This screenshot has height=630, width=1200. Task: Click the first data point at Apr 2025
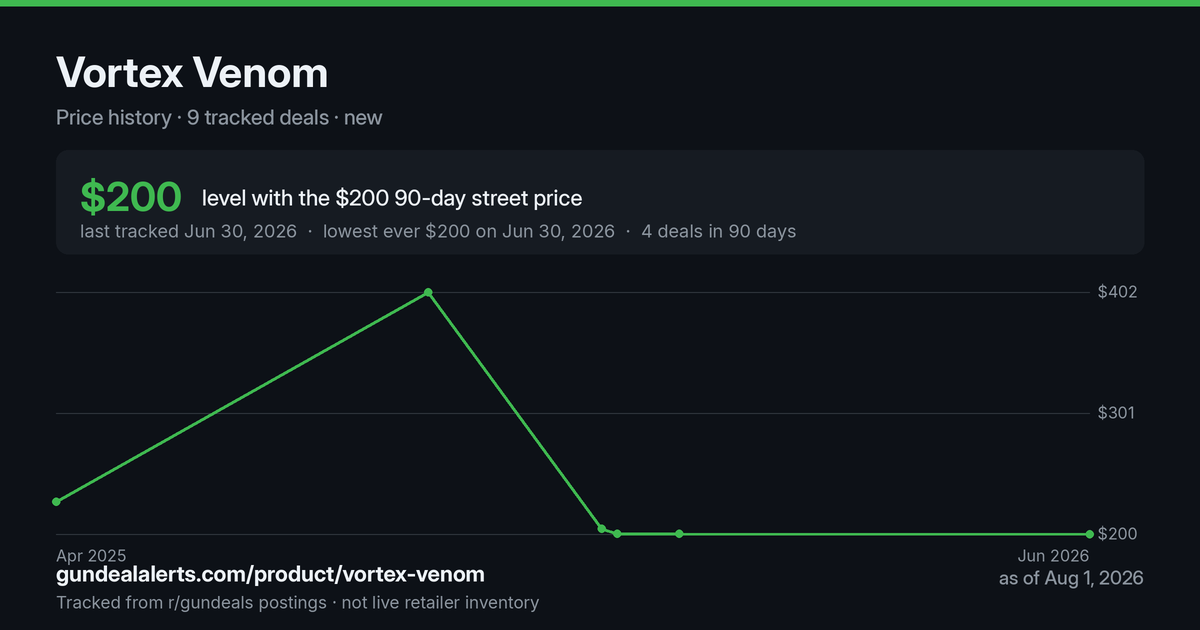coord(56,501)
